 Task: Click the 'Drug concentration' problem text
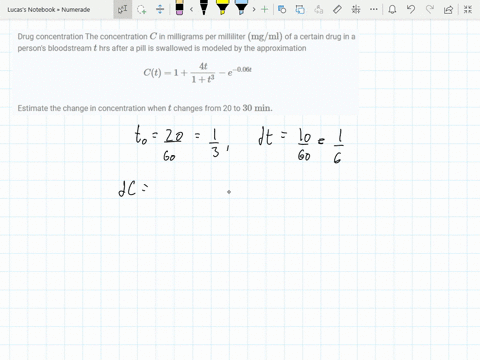pos(186,42)
